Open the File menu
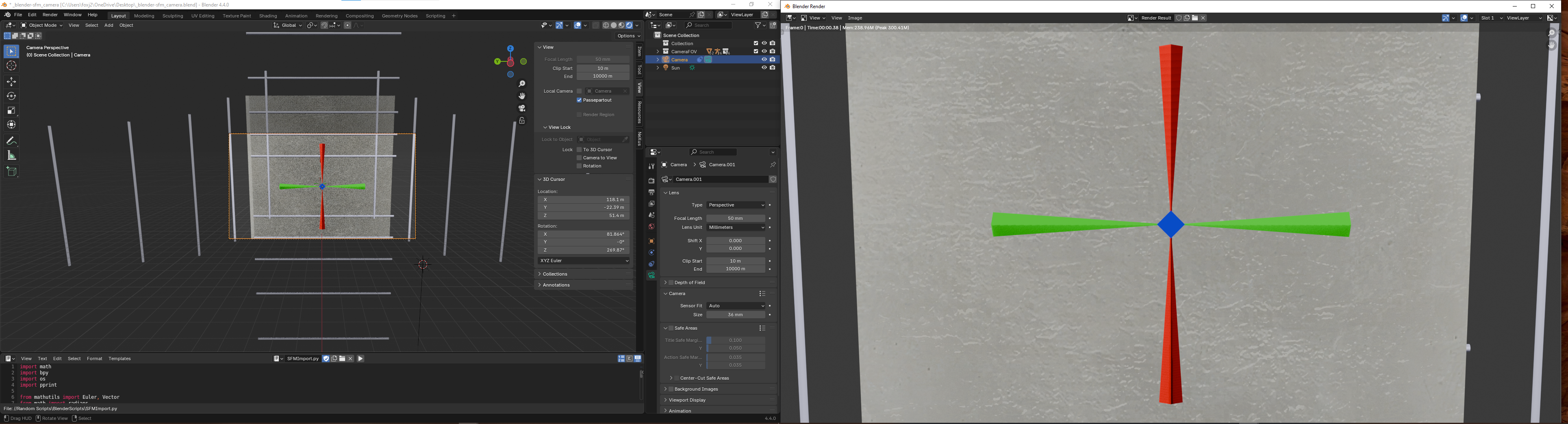Image resolution: width=1568 pixels, height=424 pixels. point(18,15)
